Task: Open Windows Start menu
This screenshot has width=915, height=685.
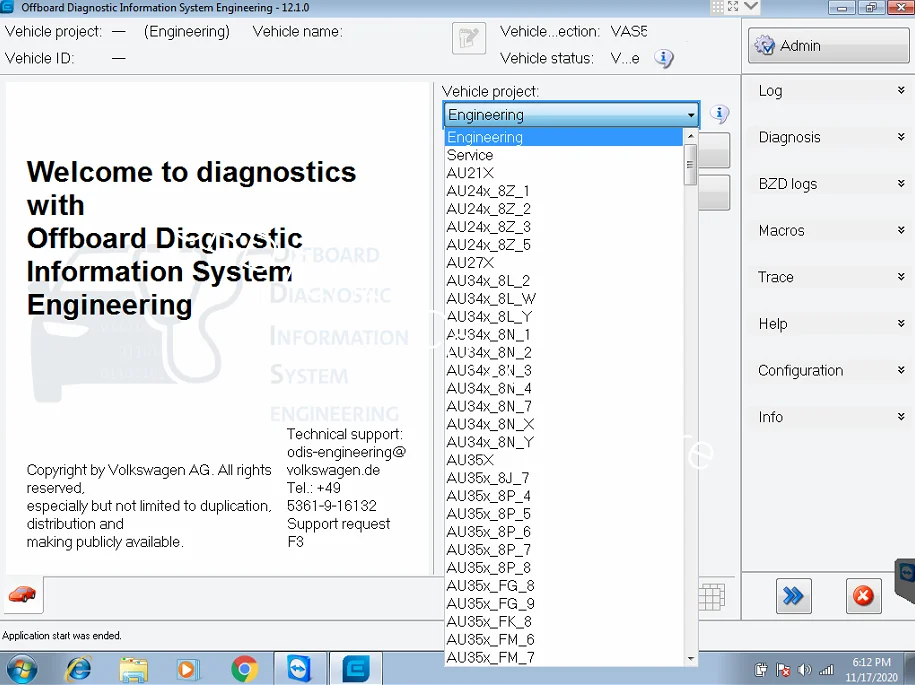Action: 22,669
